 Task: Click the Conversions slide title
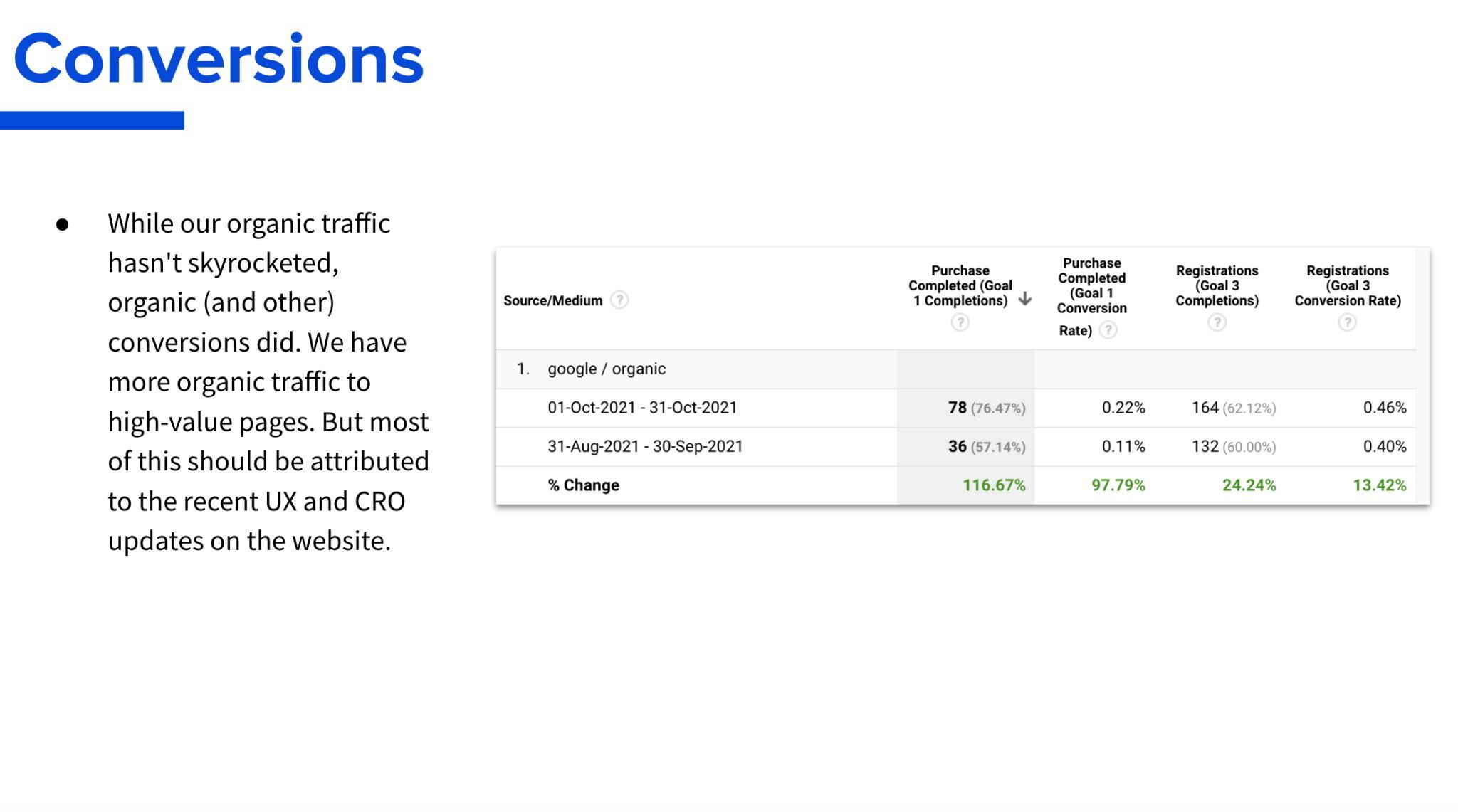219,58
